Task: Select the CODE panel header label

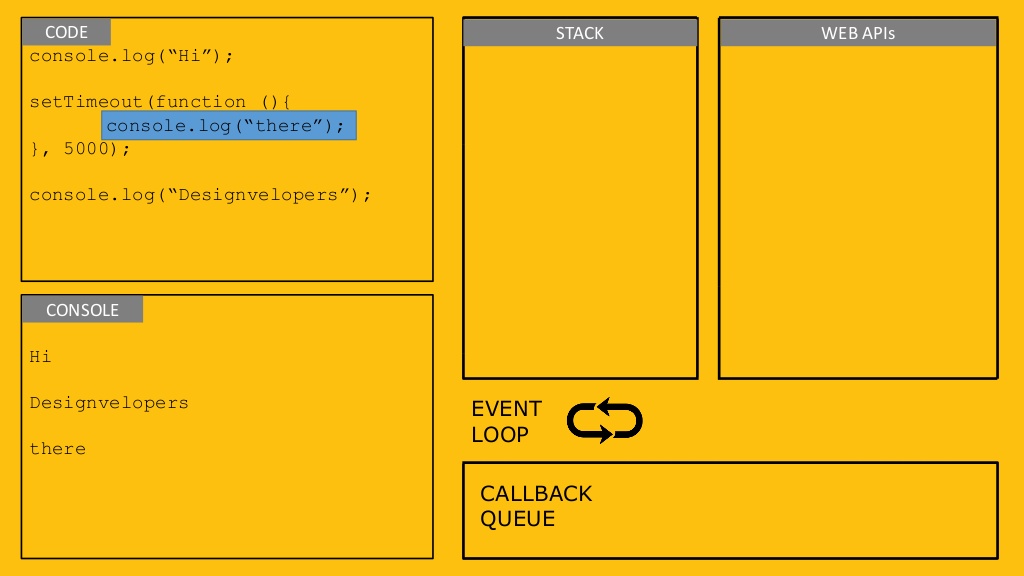Action: pyautogui.click(x=67, y=32)
